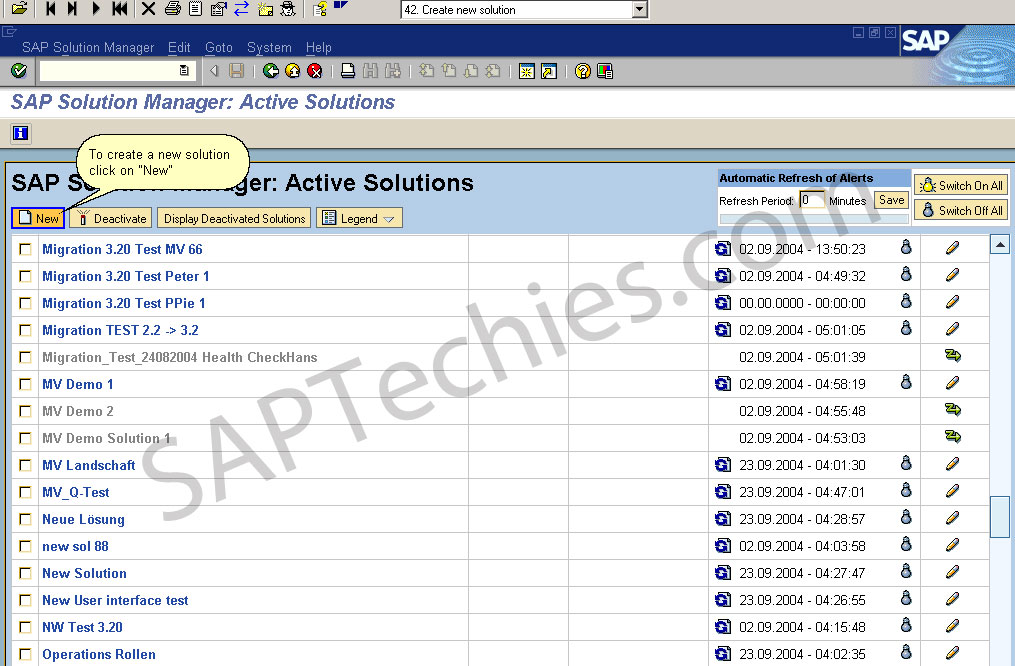
Task: Click the yellow Help question mark in the SAP toolbar
Action: (x=583, y=71)
